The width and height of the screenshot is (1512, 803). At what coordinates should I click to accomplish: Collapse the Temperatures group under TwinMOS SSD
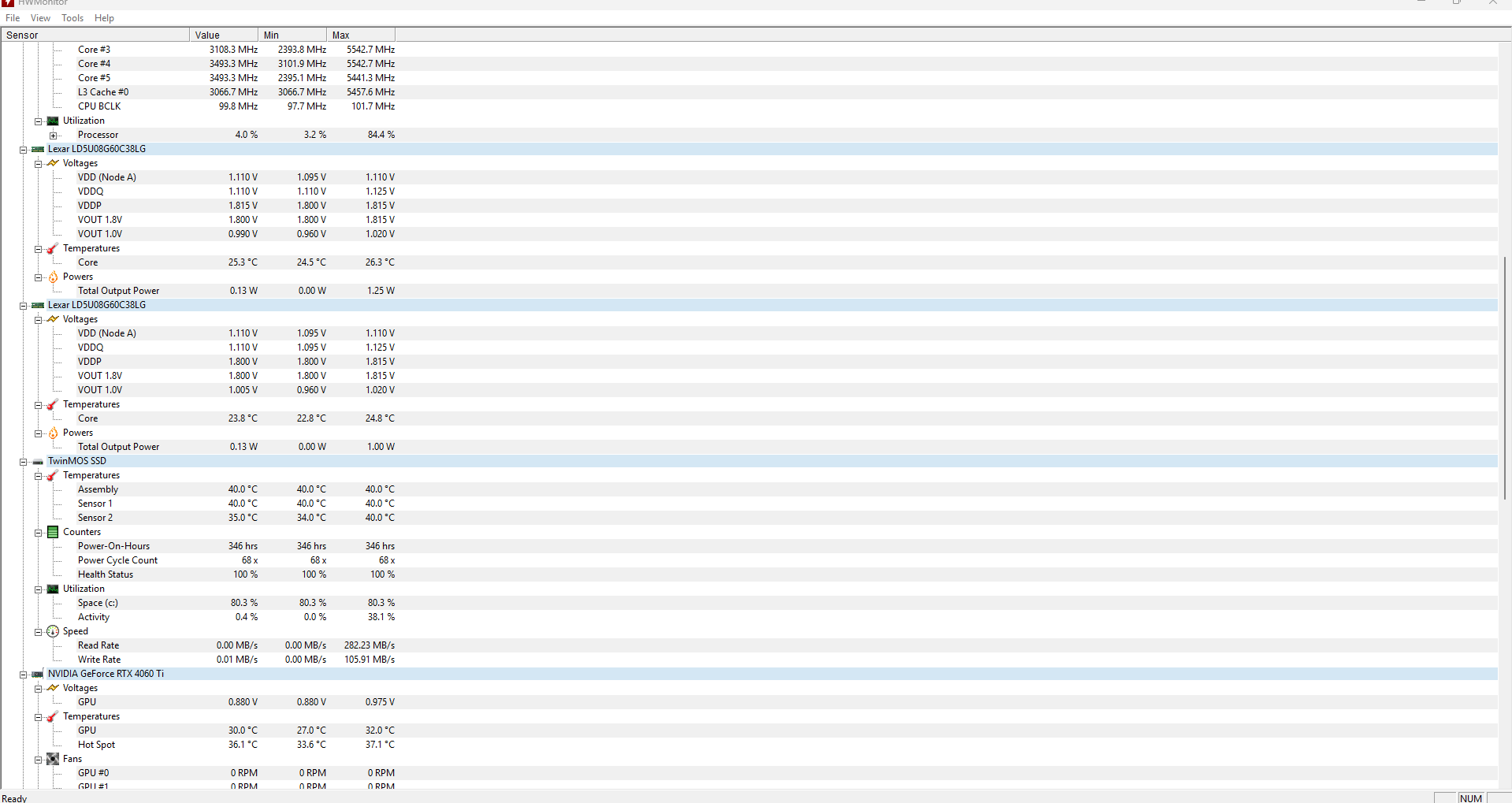pos(38,476)
